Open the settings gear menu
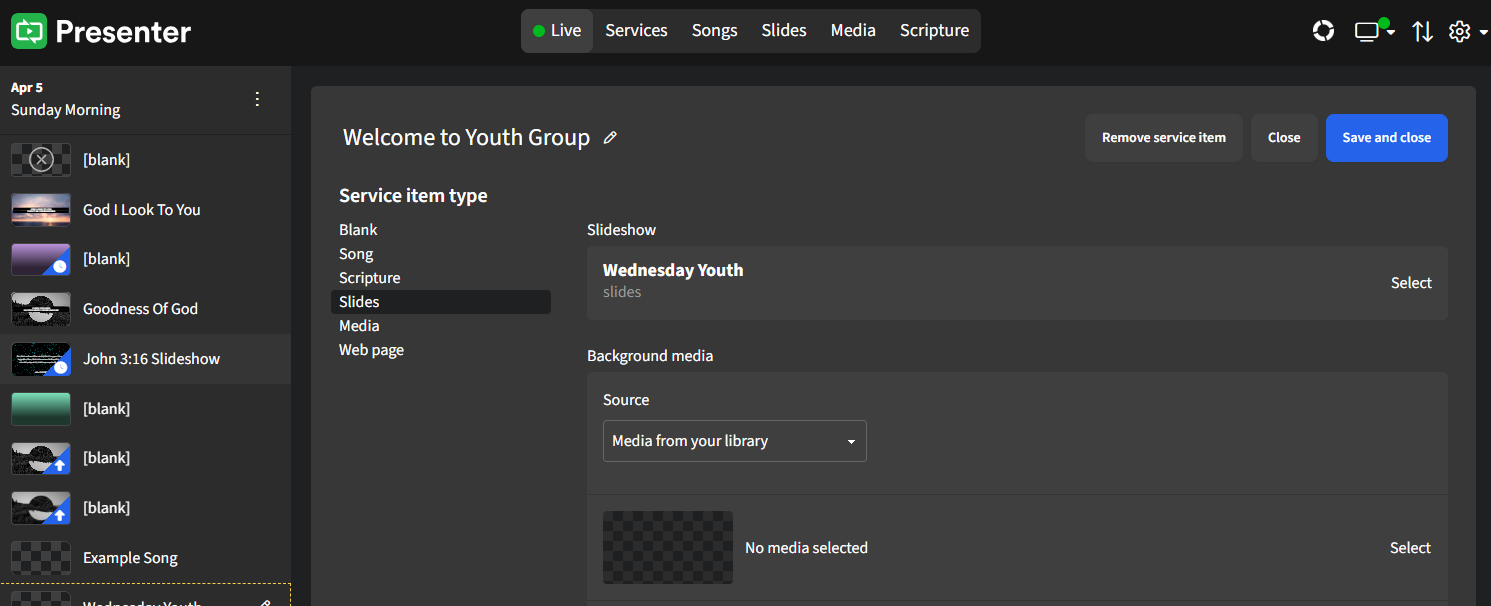The width and height of the screenshot is (1491, 606). click(1459, 31)
